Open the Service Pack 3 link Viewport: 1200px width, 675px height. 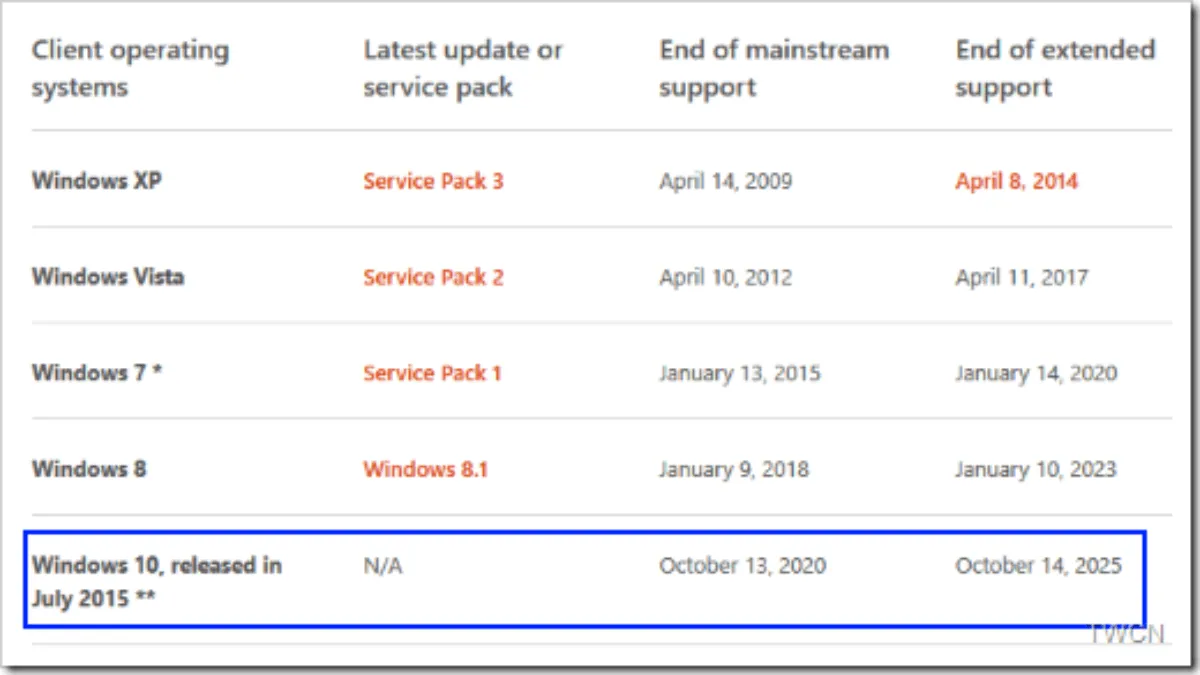point(433,182)
